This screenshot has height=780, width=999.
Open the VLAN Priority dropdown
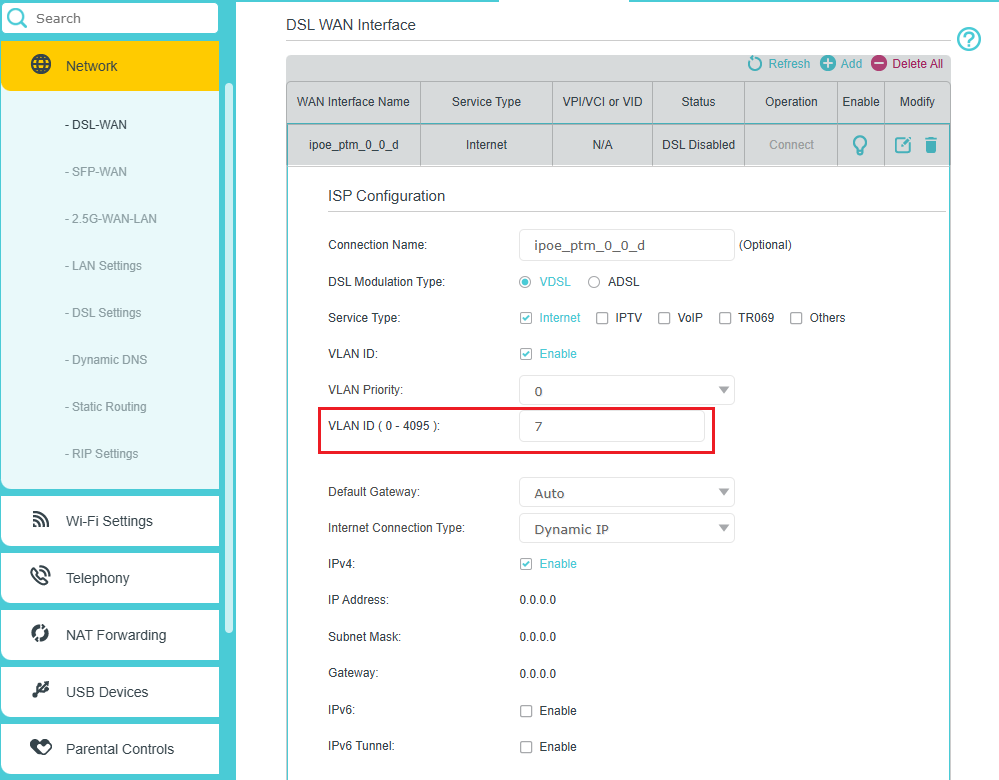coord(626,390)
